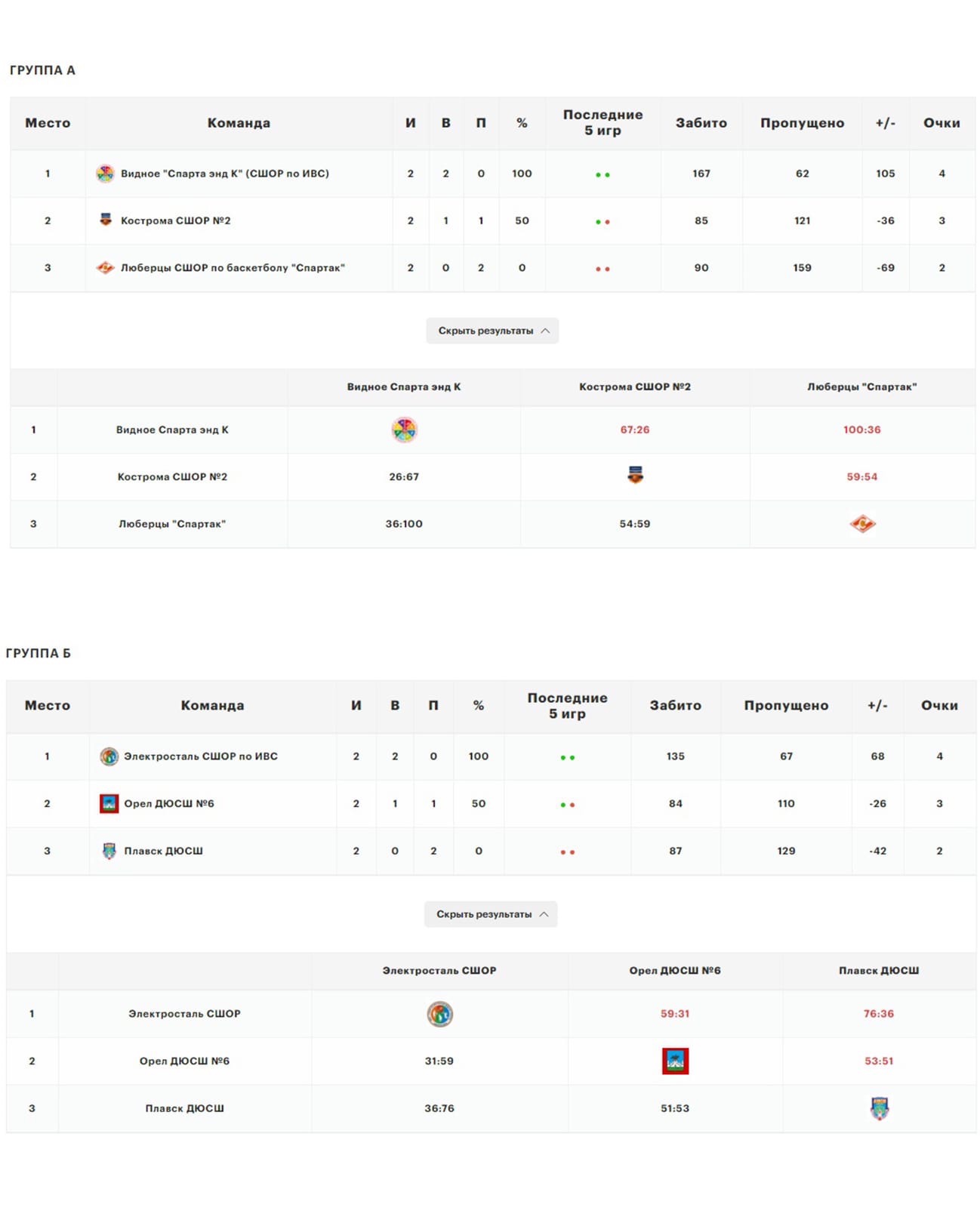
Task: Click the Очки column header in Group A
Action: point(941,123)
